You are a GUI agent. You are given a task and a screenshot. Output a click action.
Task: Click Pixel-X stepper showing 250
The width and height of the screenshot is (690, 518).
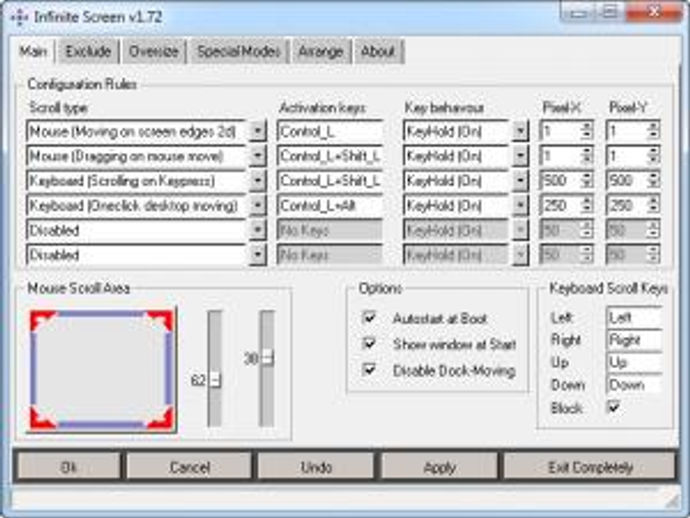587,206
